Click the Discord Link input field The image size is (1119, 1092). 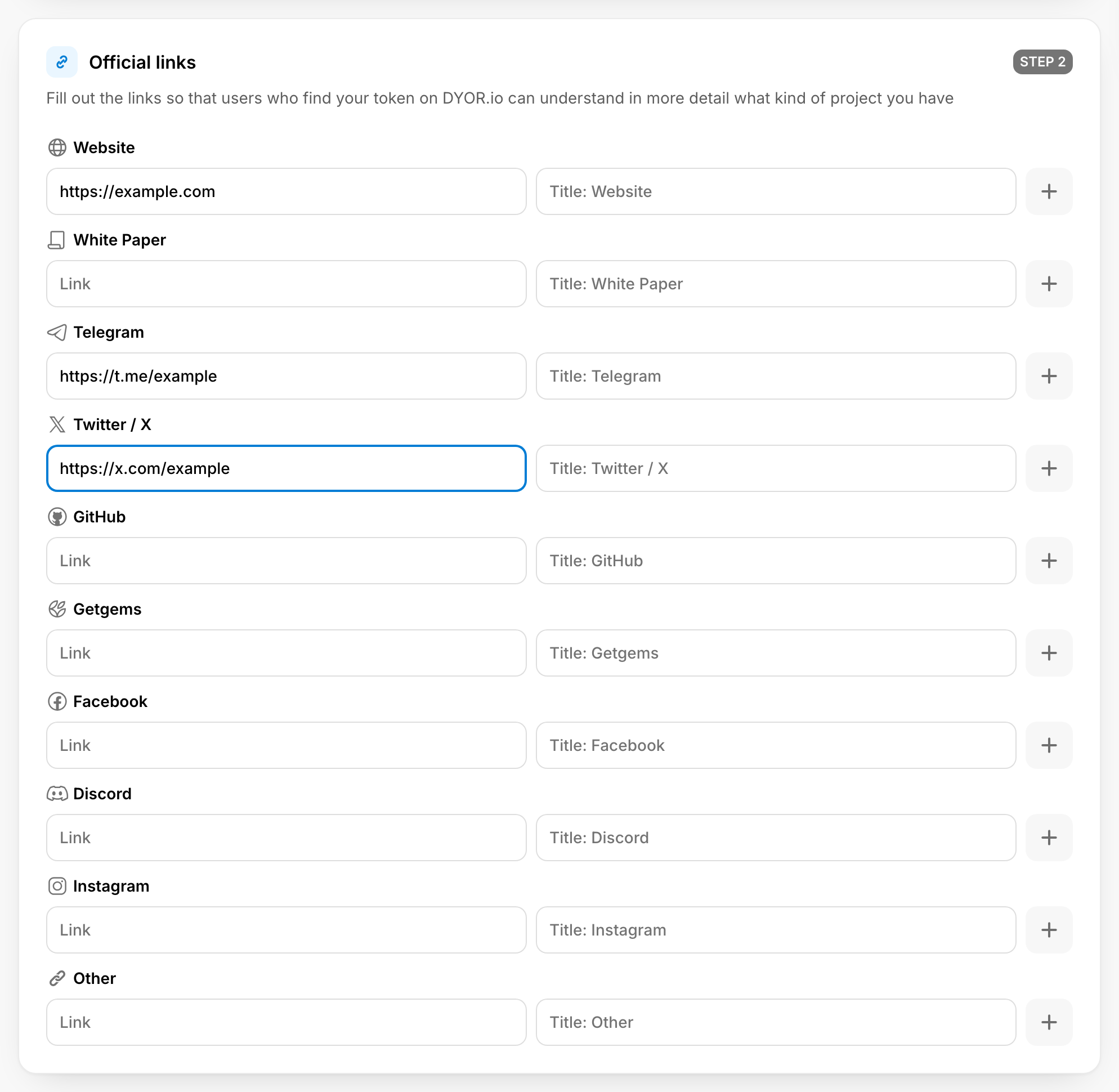pyautogui.click(x=286, y=838)
